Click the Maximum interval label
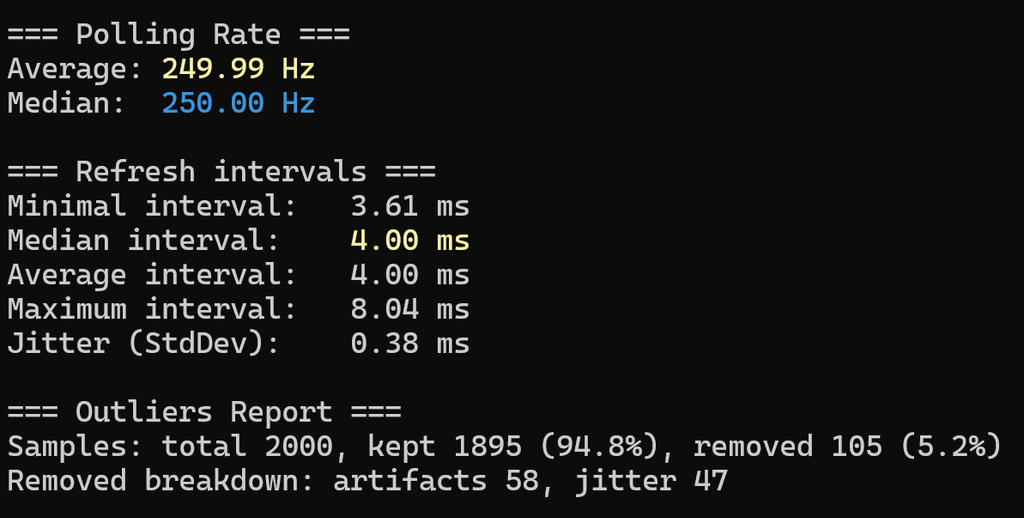Screen dimensions: 1024x518 [152, 309]
